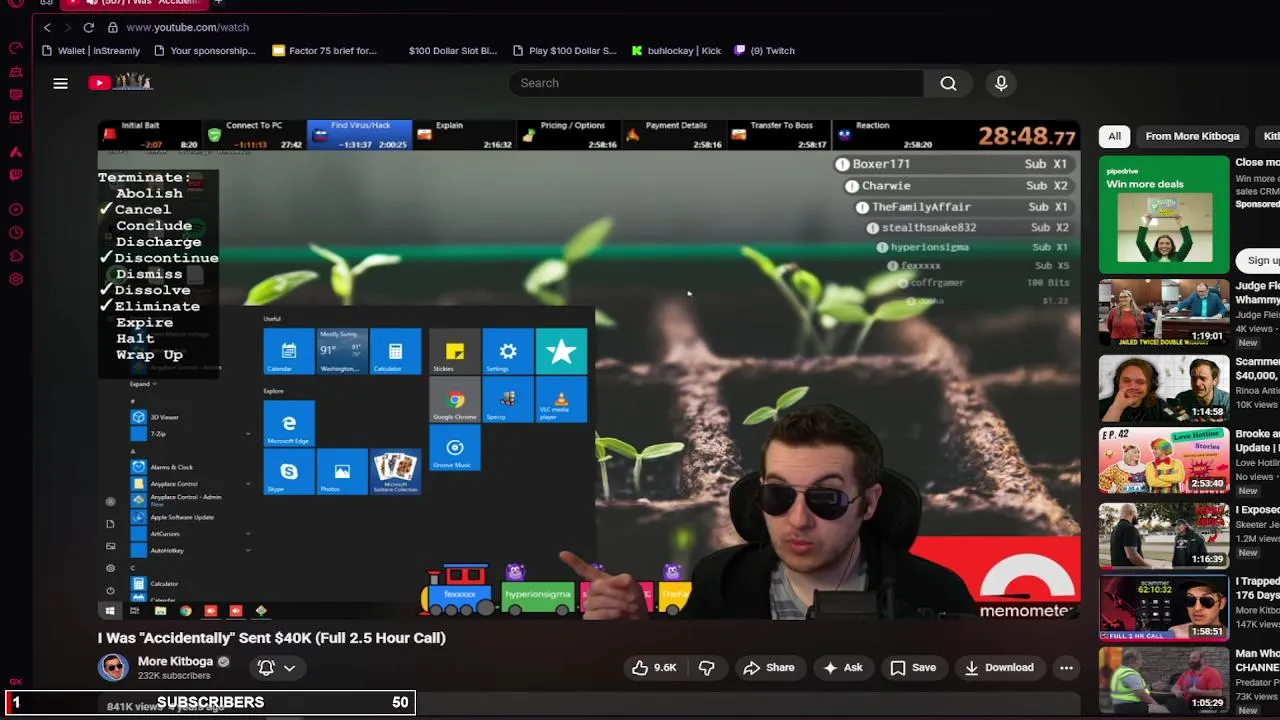Open the 1:19:01 Judge courtroom video thumbnail
The image size is (1280, 720).
tap(1164, 312)
